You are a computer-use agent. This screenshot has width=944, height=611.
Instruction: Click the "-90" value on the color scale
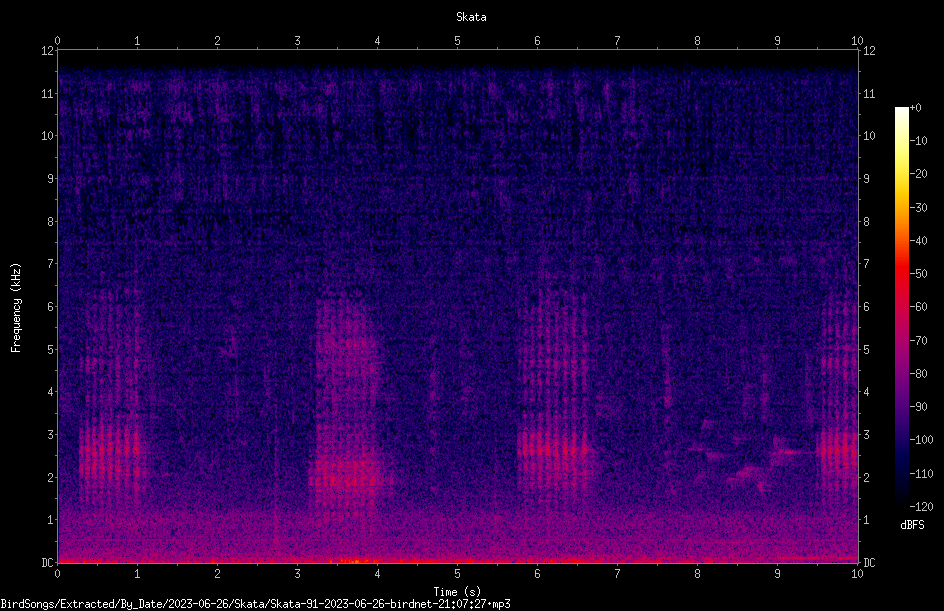tap(918, 407)
